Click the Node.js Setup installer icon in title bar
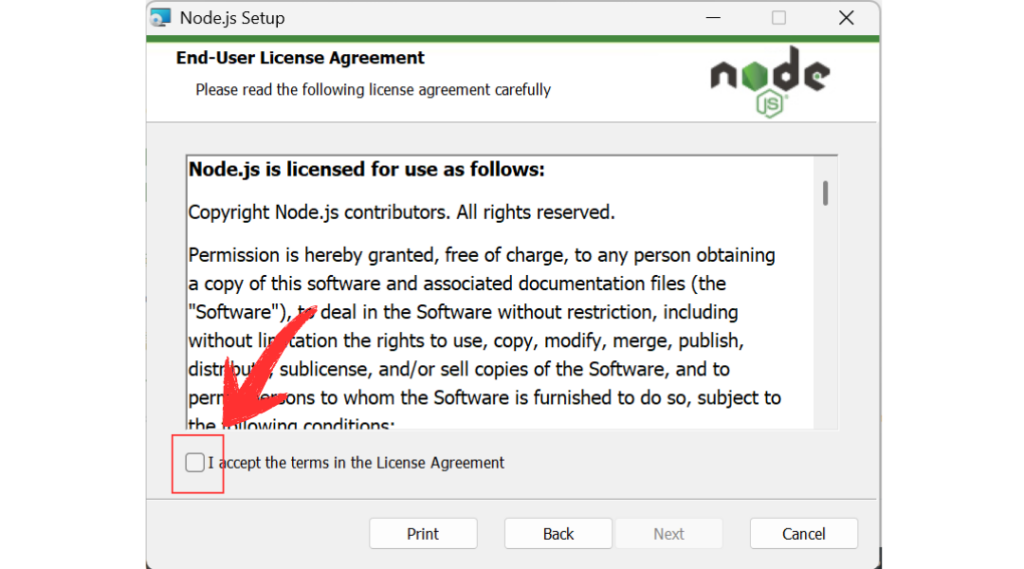Viewport: 1024px width, 569px height. coord(160,18)
